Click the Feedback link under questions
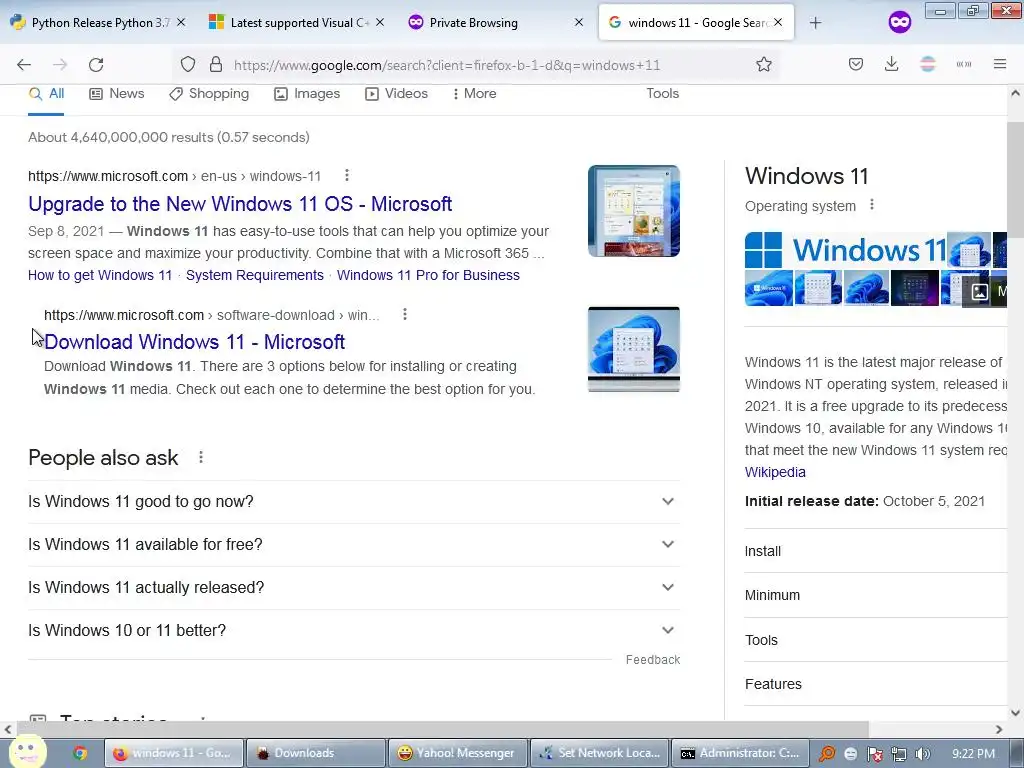Viewport: 1024px width, 768px height. click(x=653, y=660)
